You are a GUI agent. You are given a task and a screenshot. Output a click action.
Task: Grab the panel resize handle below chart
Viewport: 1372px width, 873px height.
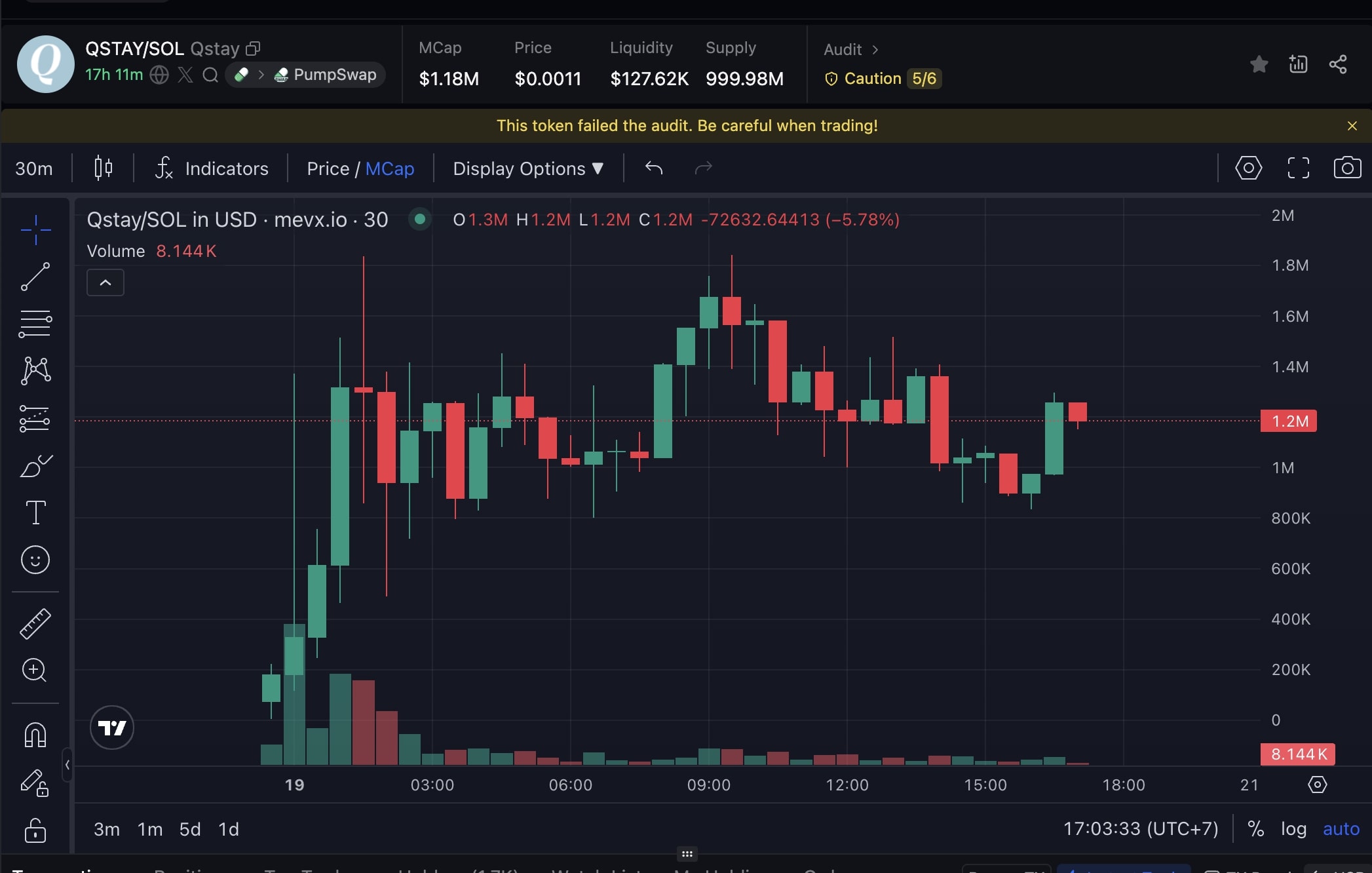[687, 854]
